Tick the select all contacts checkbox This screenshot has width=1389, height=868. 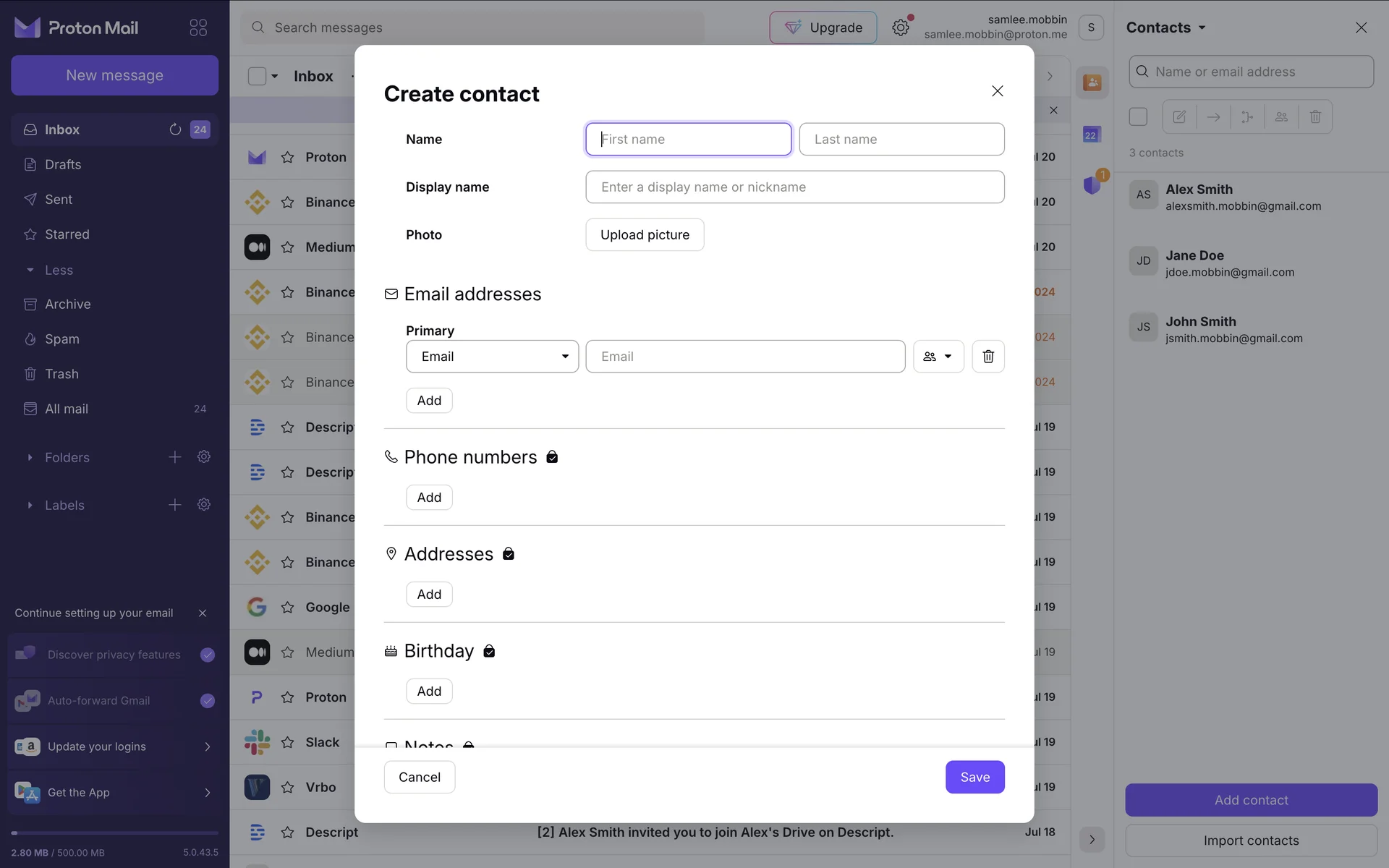[1138, 116]
